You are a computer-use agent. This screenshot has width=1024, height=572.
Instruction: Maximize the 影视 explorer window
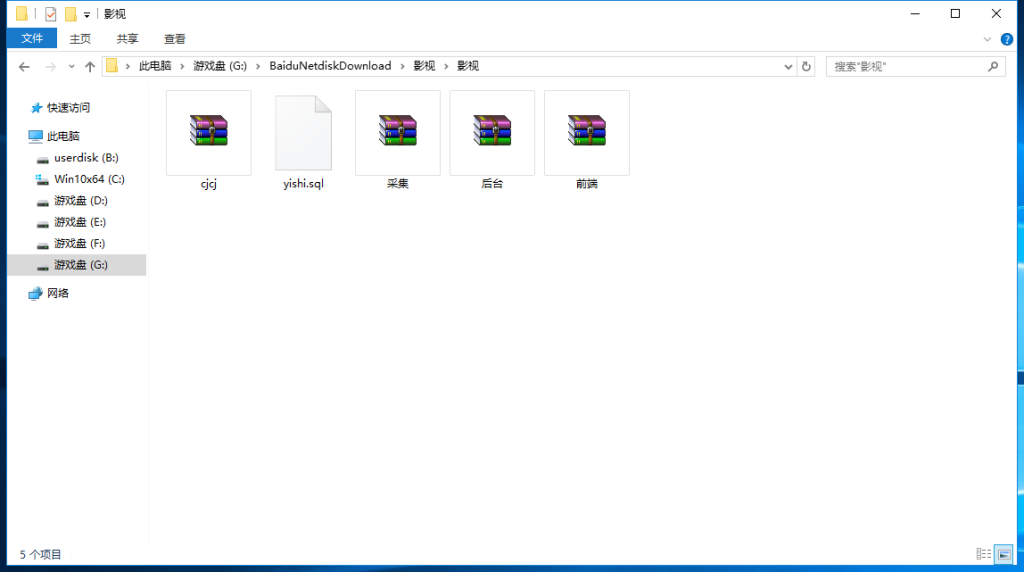955,14
